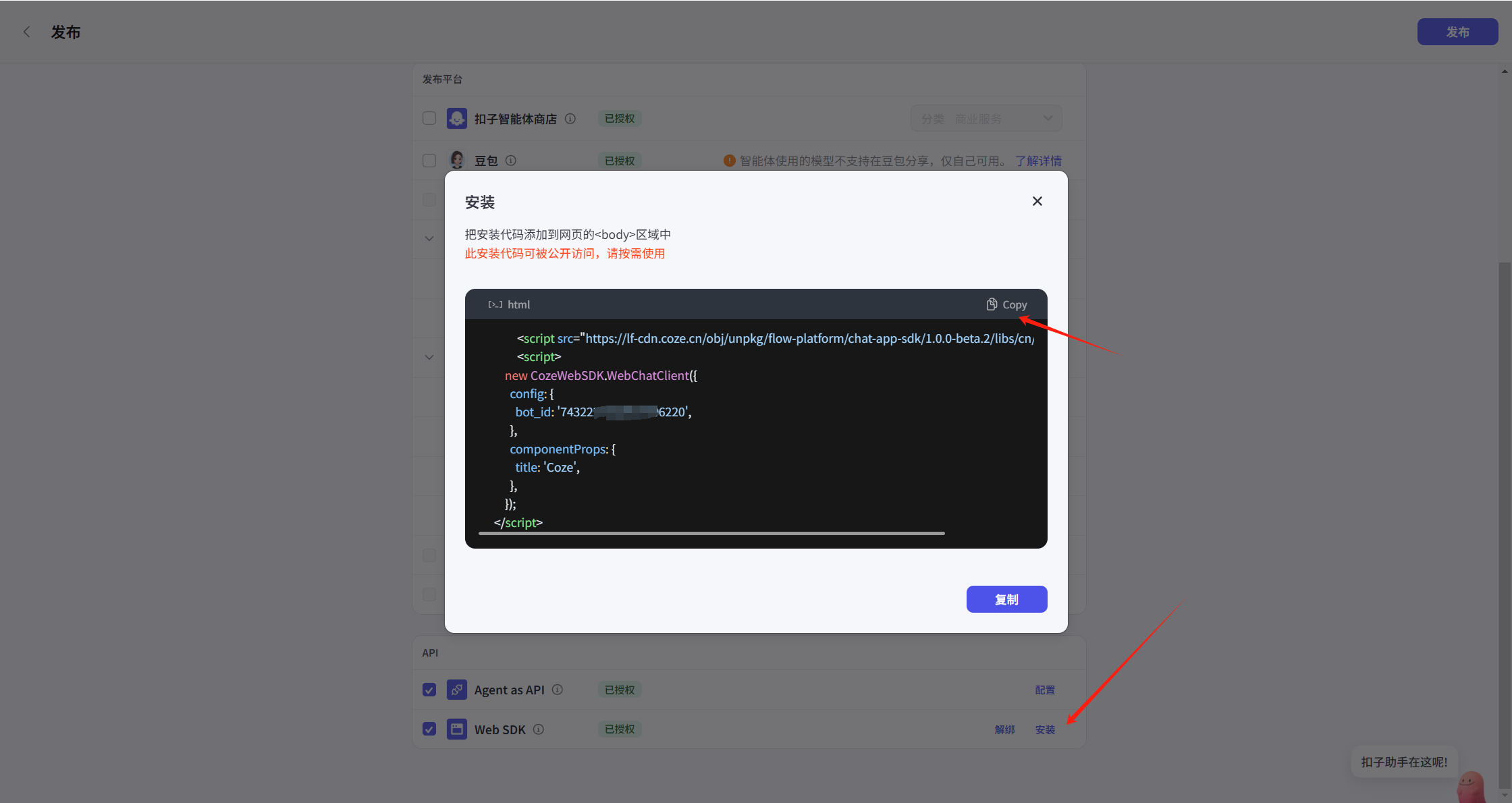
Task: Show info tooltip for 豆包
Action: pos(511,161)
